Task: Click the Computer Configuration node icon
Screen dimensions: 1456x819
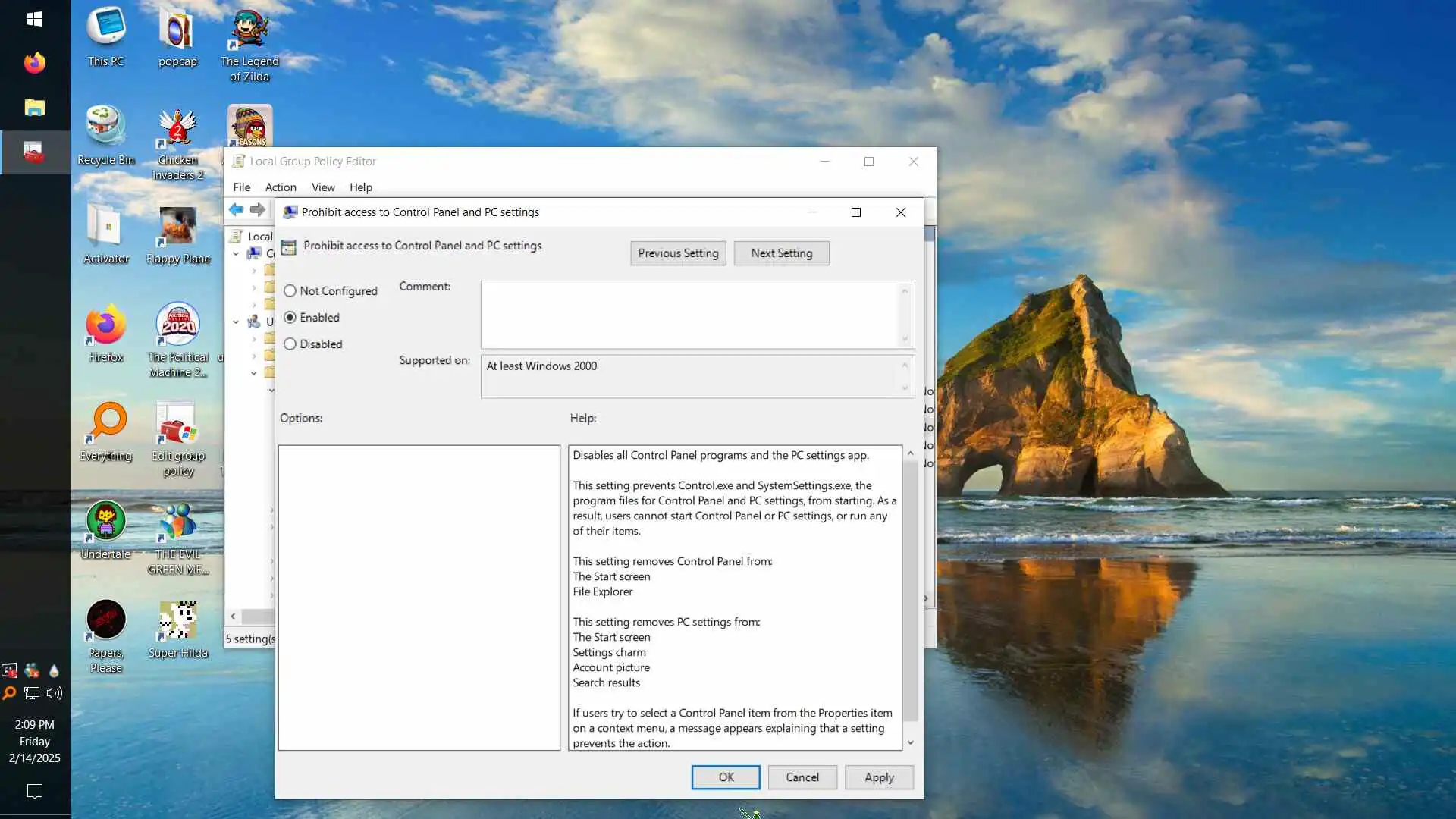Action: click(254, 253)
